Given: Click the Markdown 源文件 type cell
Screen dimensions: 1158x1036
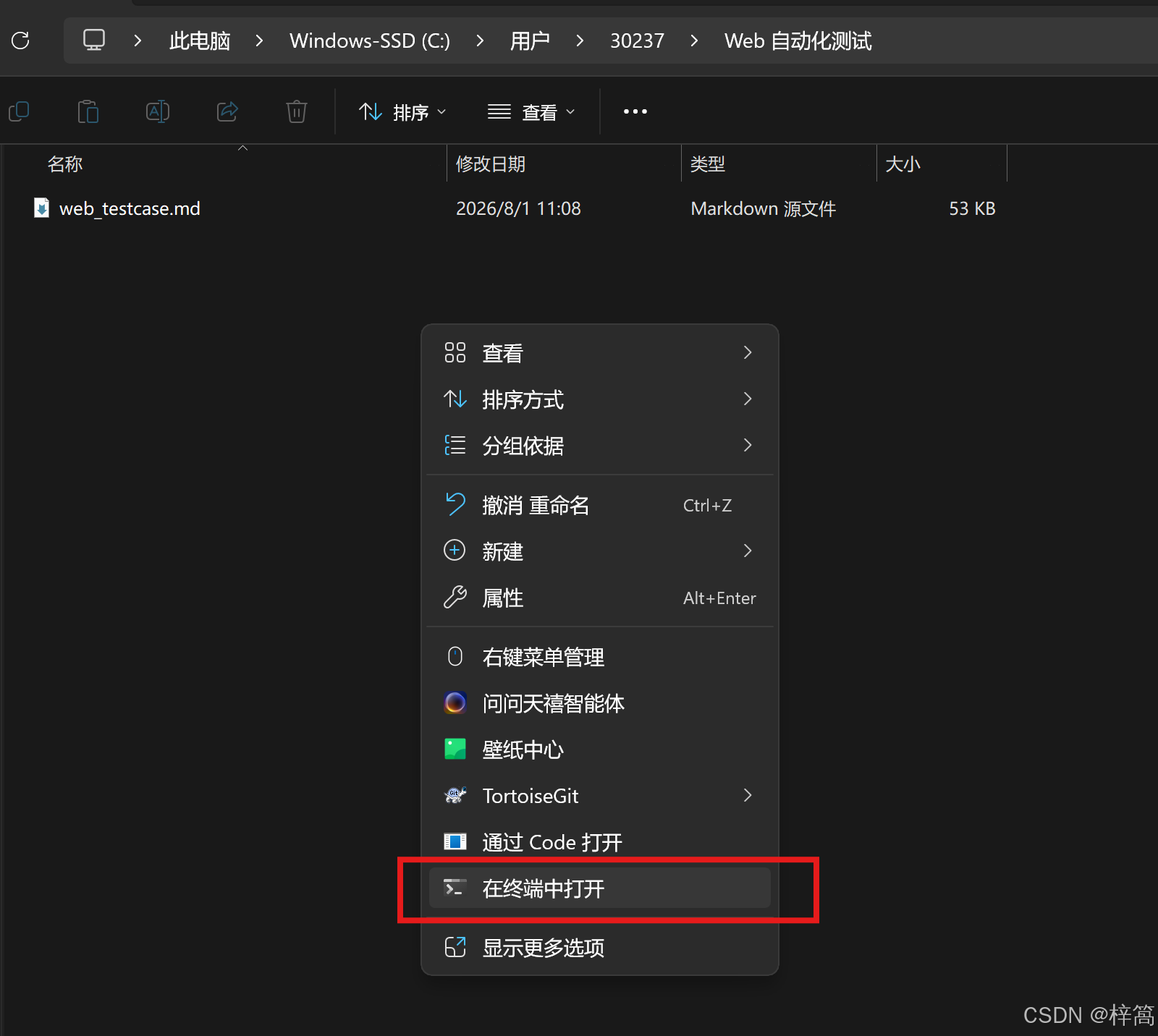Looking at the screenshot, I should point(763,208).
